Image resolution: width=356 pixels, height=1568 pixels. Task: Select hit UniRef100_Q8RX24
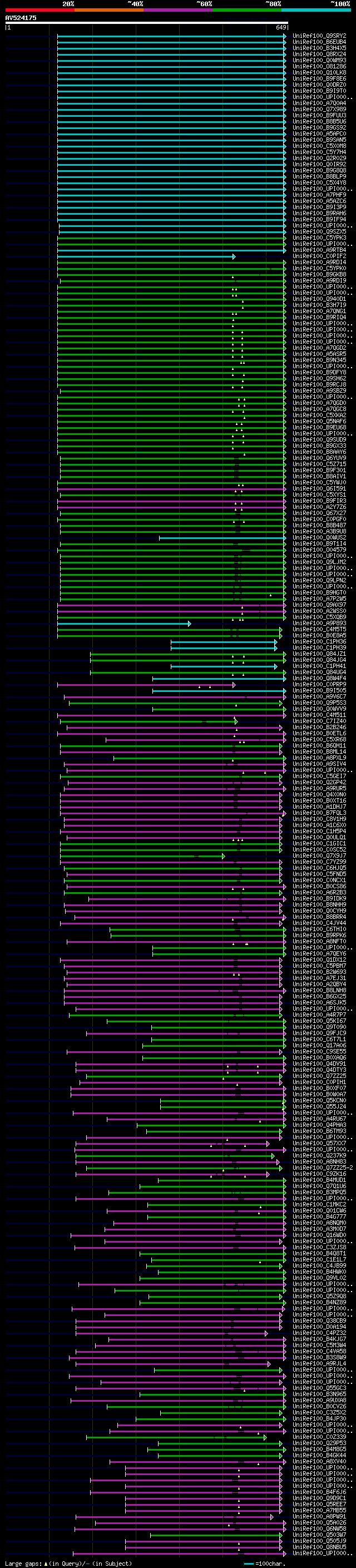tap(319, 54)
